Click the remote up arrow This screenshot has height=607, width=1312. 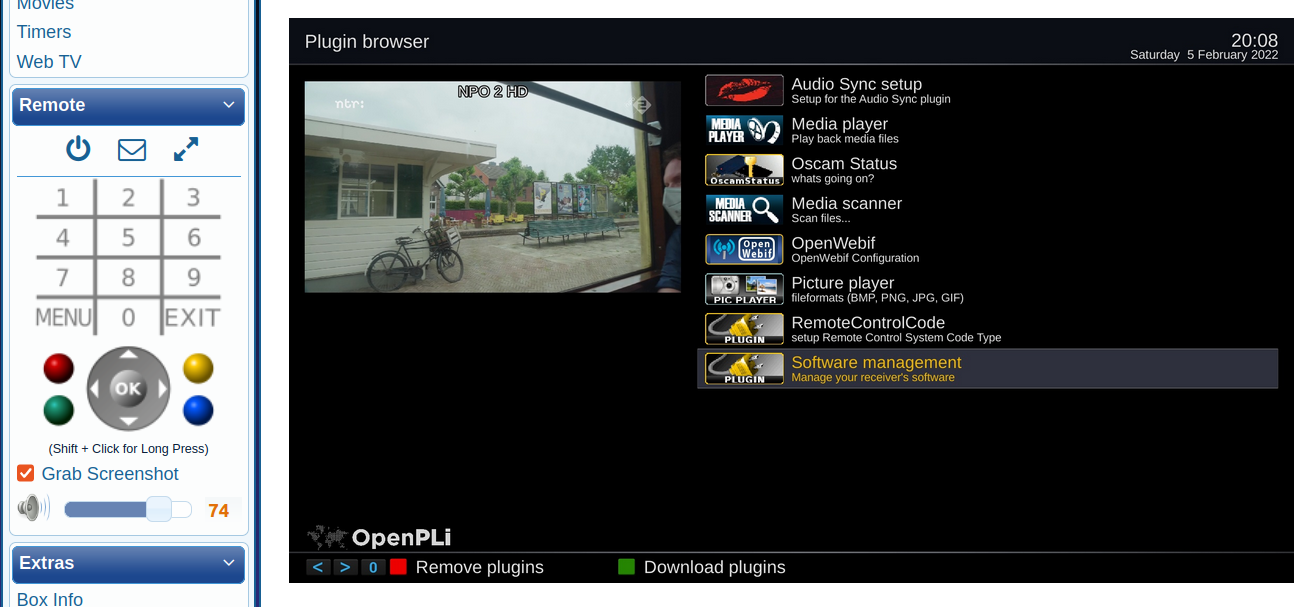tap(128, 354)
